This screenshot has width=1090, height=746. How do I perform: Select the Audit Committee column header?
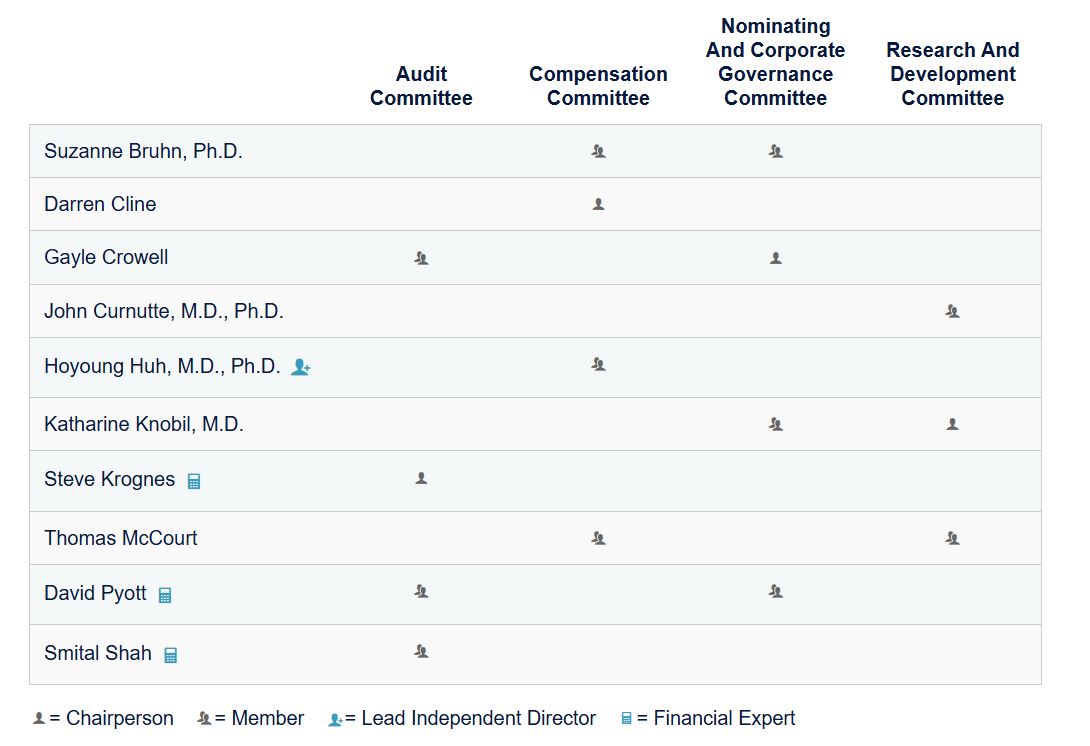point(421,86)
